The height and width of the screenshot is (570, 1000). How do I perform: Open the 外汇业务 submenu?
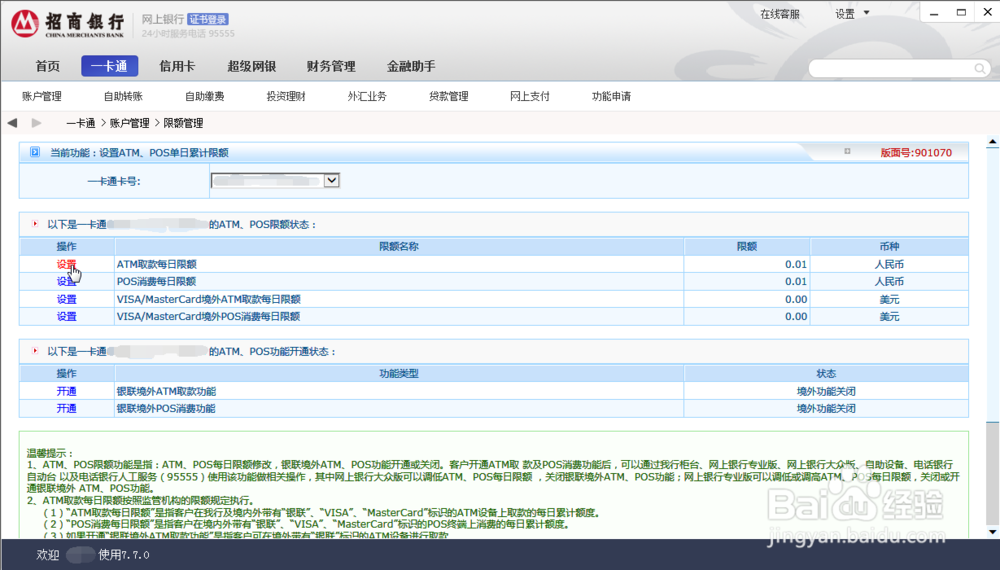click(x=367, y=96)
